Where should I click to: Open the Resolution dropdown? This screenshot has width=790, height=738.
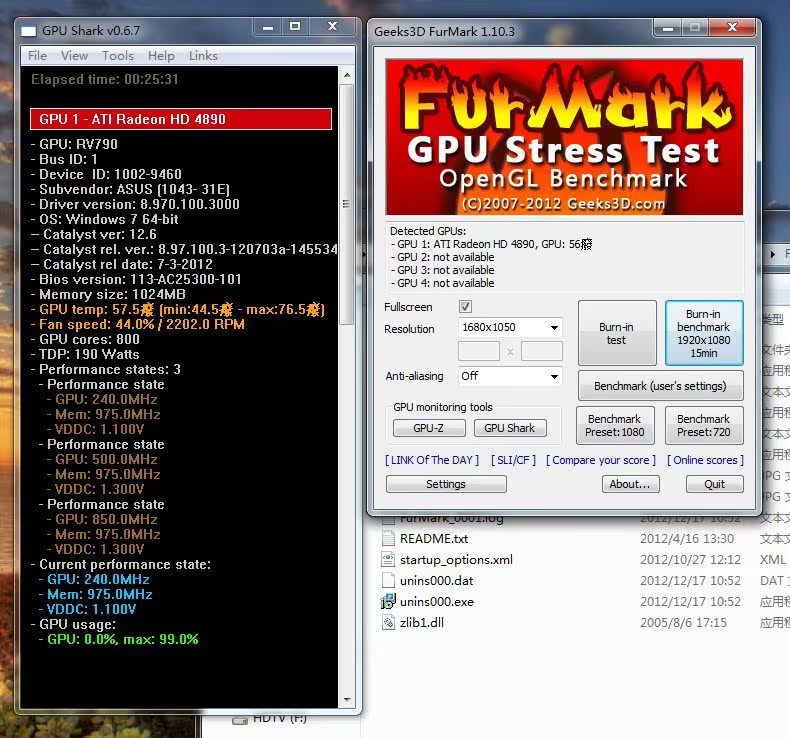pyautogui.click(x=510, y=328)
